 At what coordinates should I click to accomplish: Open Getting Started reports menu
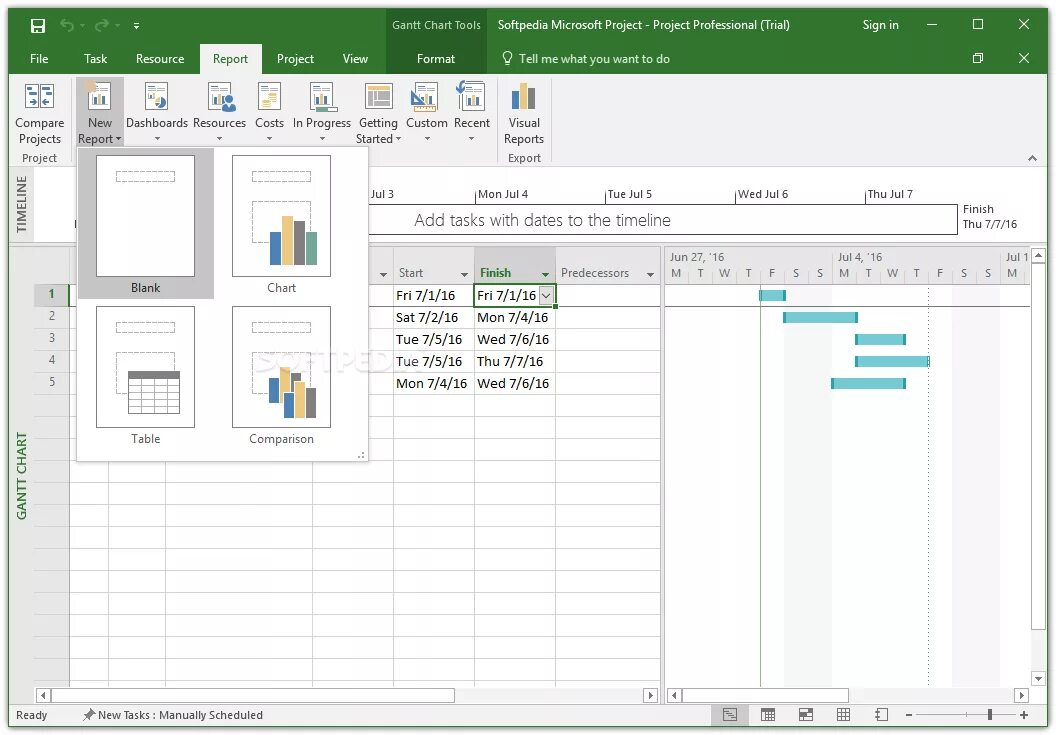coord(378,113)
